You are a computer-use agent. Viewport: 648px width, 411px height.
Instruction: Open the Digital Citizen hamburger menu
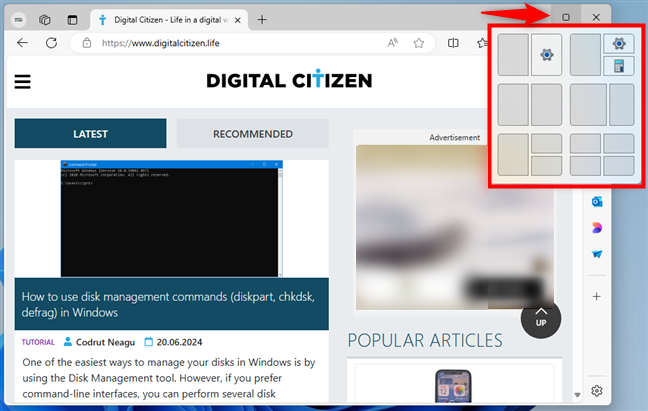click(x=23, y=81)
